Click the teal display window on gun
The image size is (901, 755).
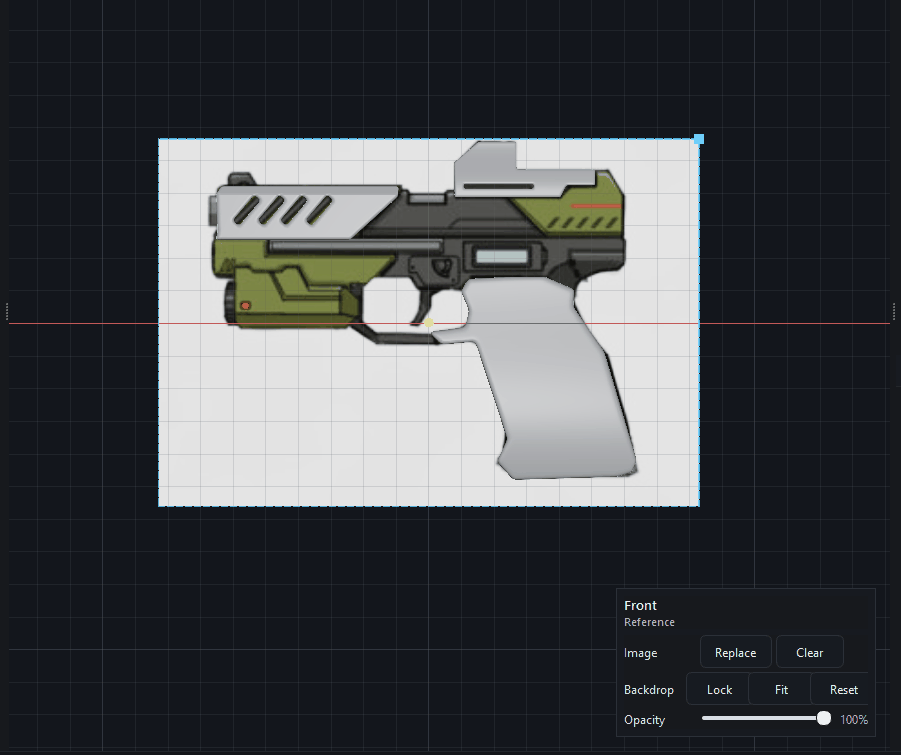click(x=500, y=257)
